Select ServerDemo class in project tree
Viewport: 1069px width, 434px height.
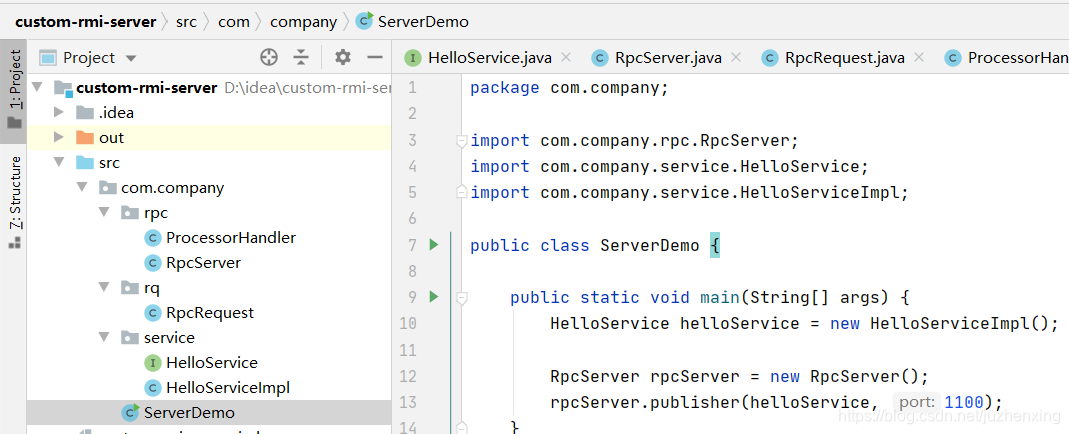coord(189,412)
